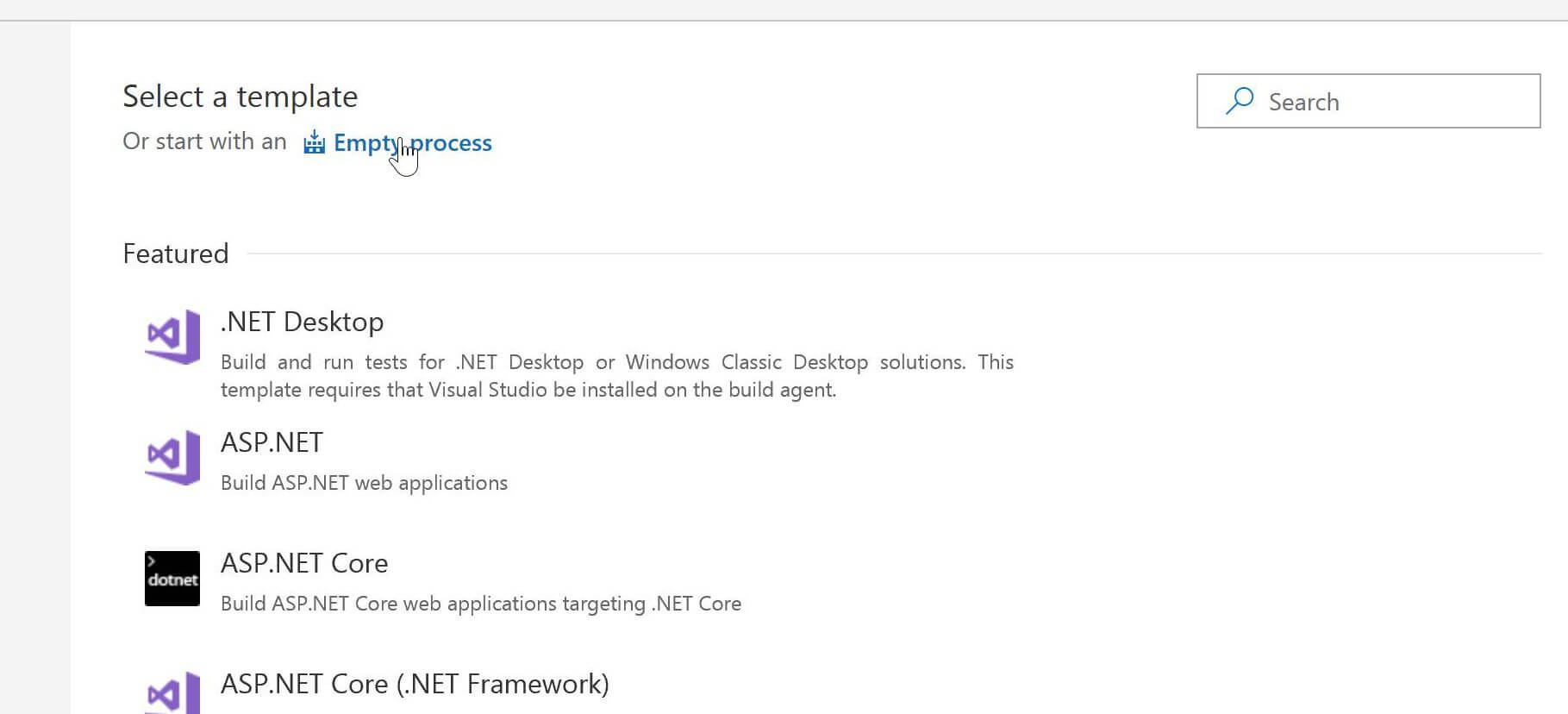
Task: Click the Visual Studio icon beside ASP.NET
Action: tap(172, 457)
